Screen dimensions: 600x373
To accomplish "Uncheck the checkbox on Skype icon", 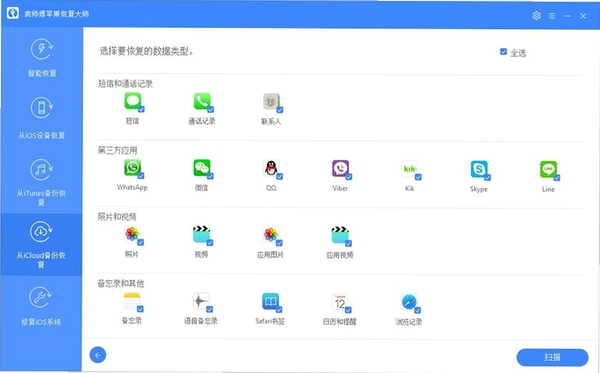I will (488, 177).
